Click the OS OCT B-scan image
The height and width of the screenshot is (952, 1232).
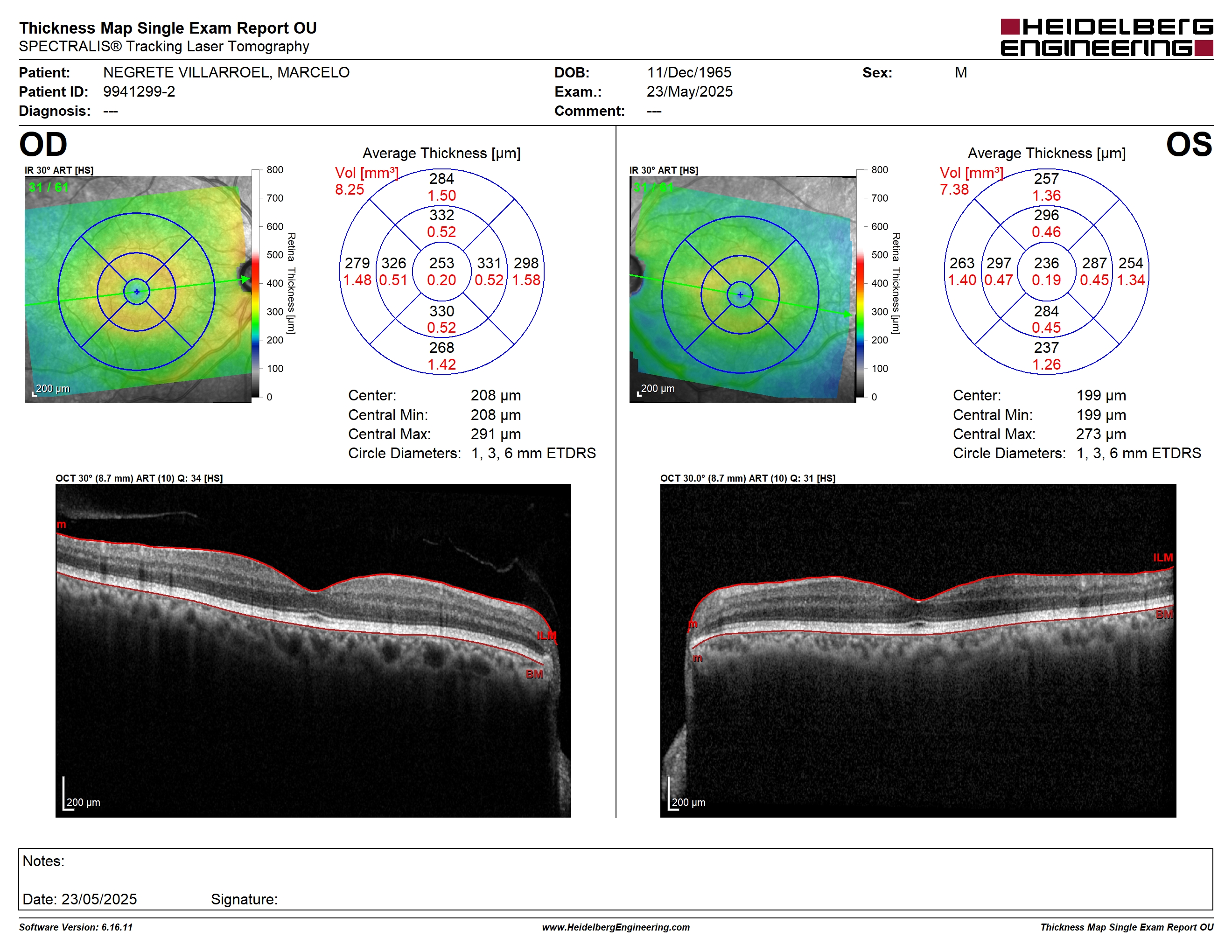click(x=918, y=650)
